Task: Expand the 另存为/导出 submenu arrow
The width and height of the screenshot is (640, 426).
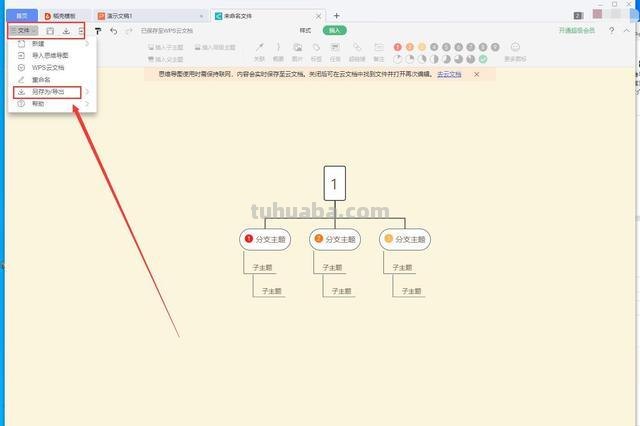Action: pyautogui.click(x=87, y=92)
